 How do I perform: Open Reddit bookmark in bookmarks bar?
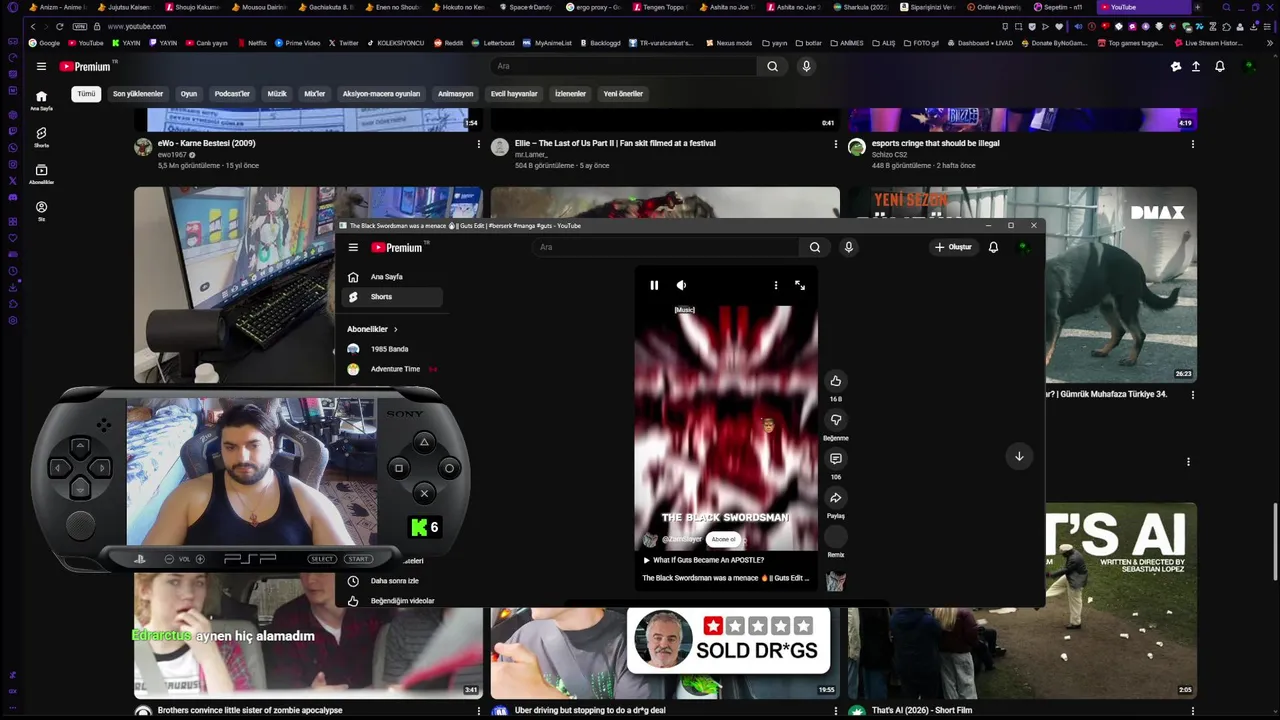[x=449, y=43]
